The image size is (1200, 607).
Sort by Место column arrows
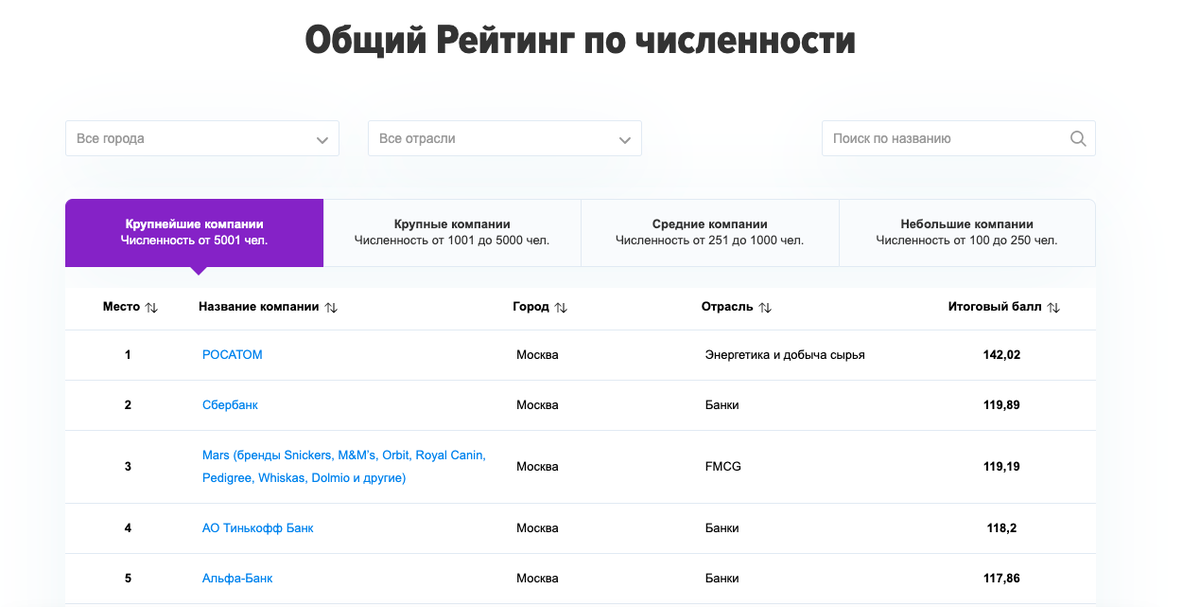(152, 308)
